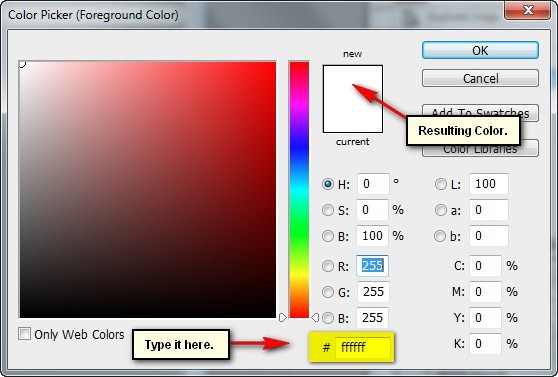Click the R value field showing 255
The width and height of the screenshot is (558, 377).
point(372,266)
